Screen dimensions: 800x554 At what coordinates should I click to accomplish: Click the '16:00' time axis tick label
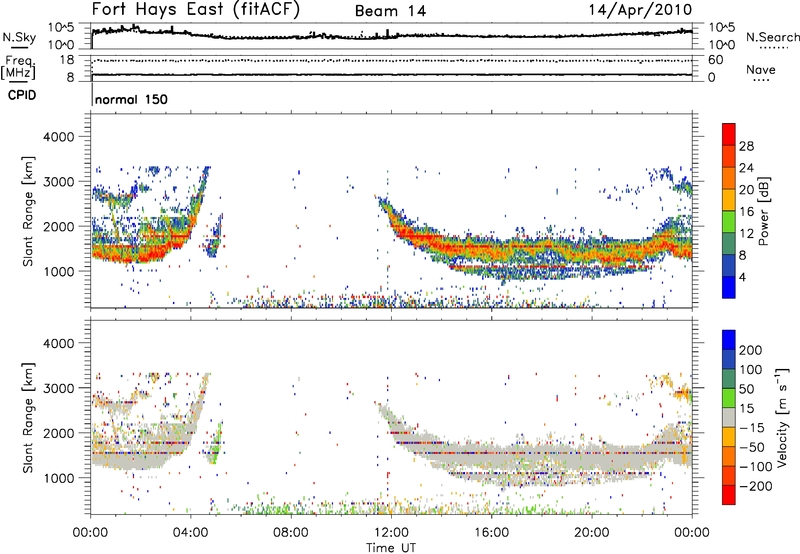click(x=491, y=533)
